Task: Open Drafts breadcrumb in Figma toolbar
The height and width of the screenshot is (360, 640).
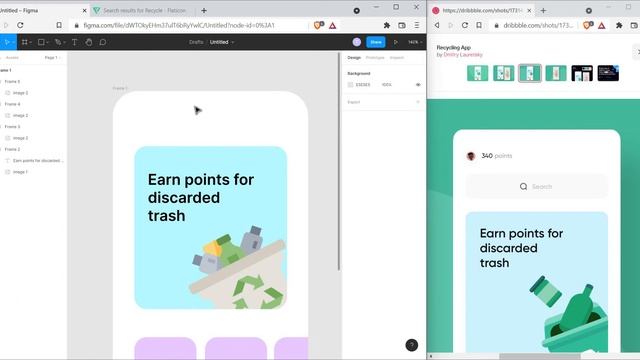Action: (x=196, y=42)
